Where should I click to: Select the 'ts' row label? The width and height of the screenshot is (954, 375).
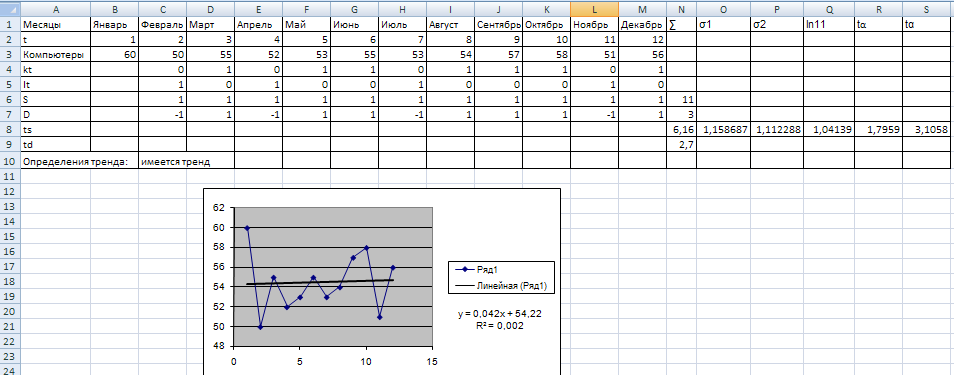click(x=56, y=129)
